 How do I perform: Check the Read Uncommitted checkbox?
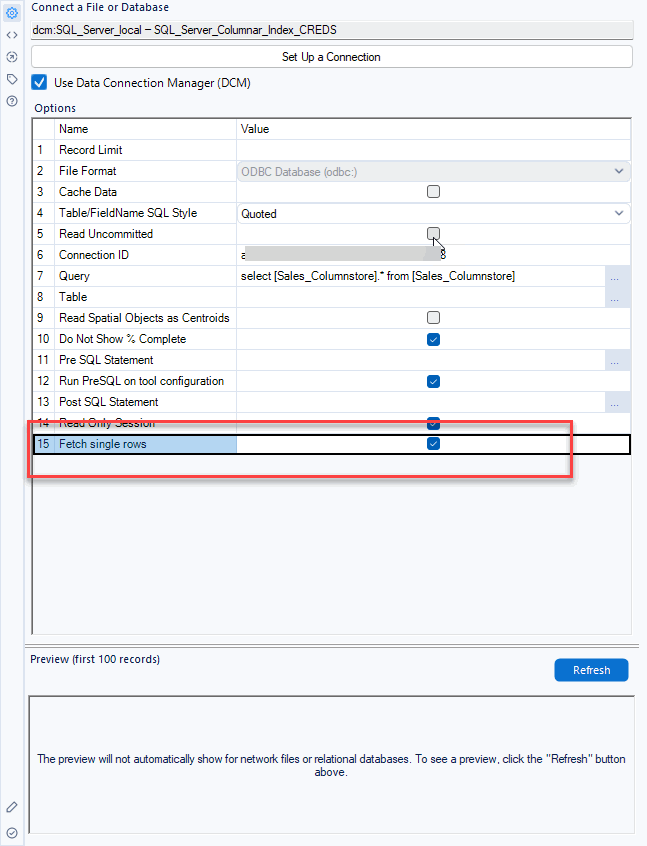433,234
